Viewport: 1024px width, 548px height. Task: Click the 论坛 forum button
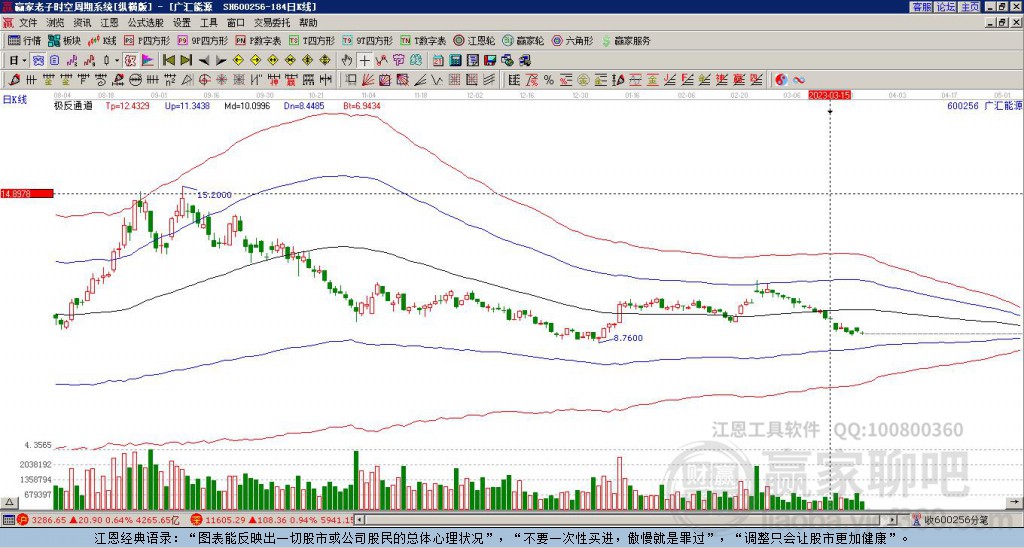tap(945, 7)
